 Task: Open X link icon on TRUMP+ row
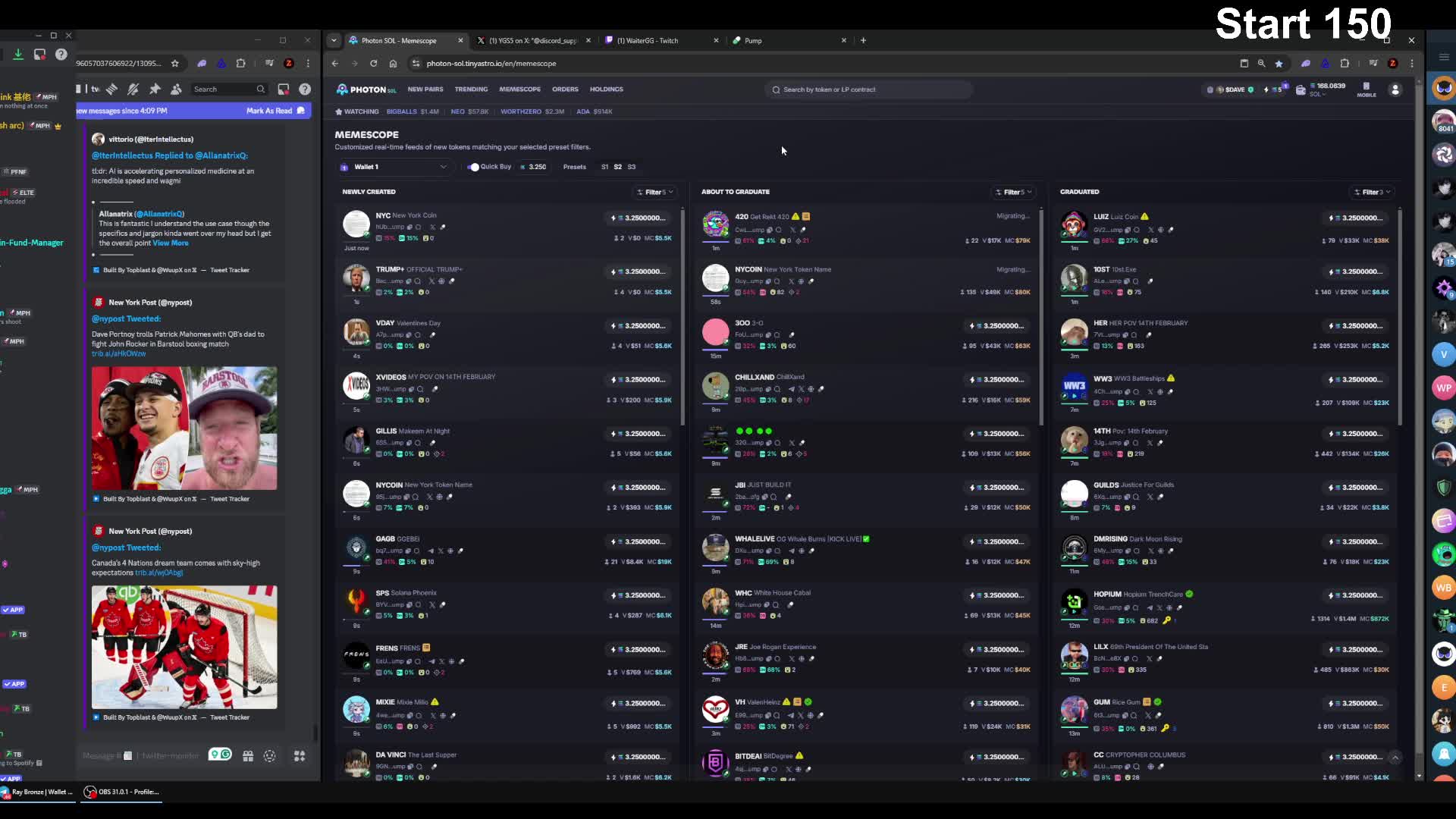(431, 281)
